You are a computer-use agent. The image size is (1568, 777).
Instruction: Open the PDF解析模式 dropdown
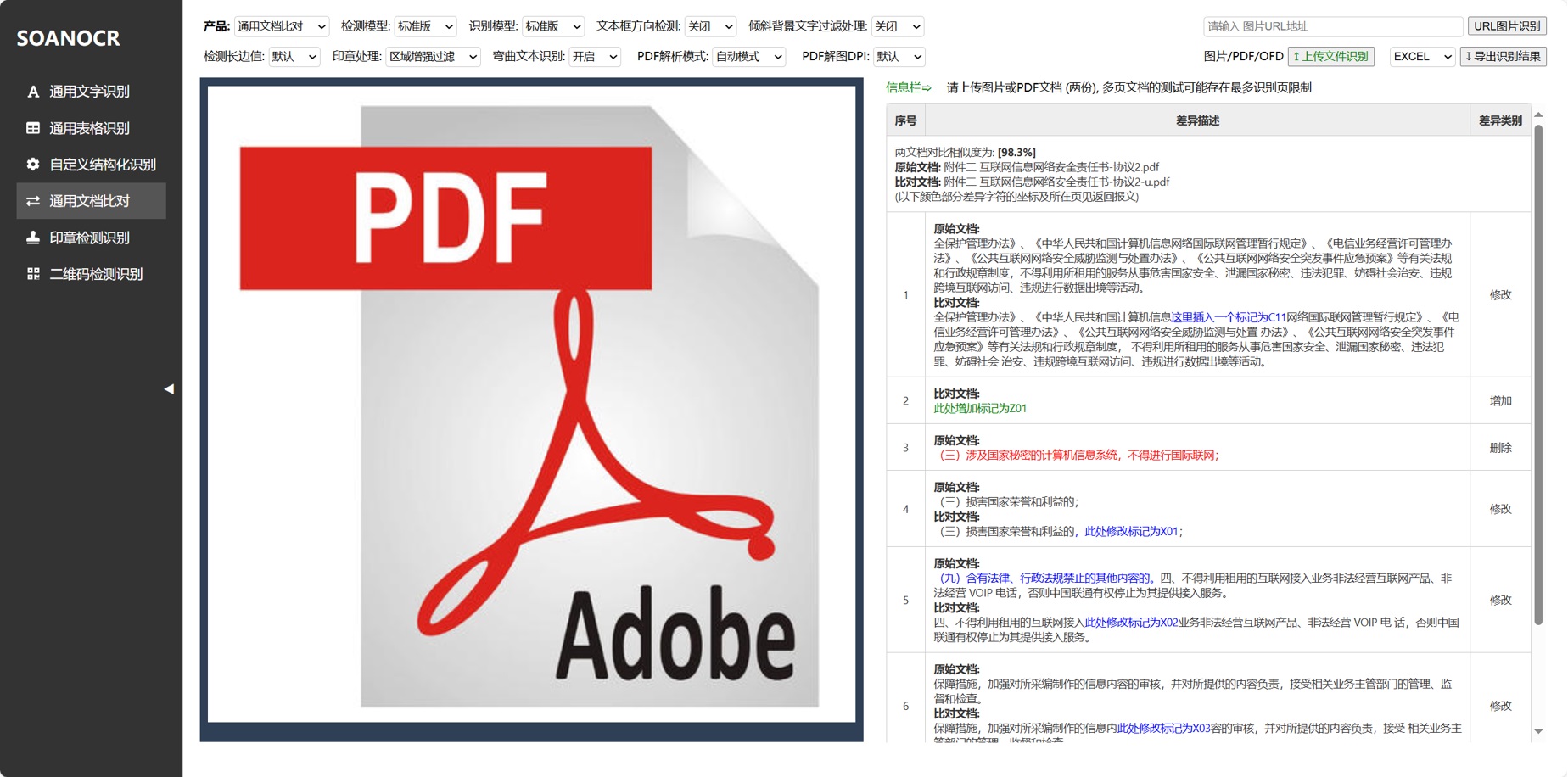coord(749,57)
